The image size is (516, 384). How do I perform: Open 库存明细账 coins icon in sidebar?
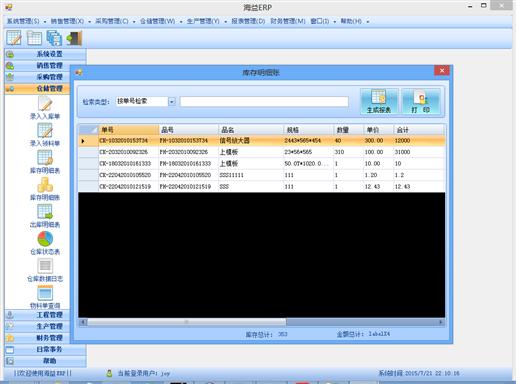(x=45, y=189)
